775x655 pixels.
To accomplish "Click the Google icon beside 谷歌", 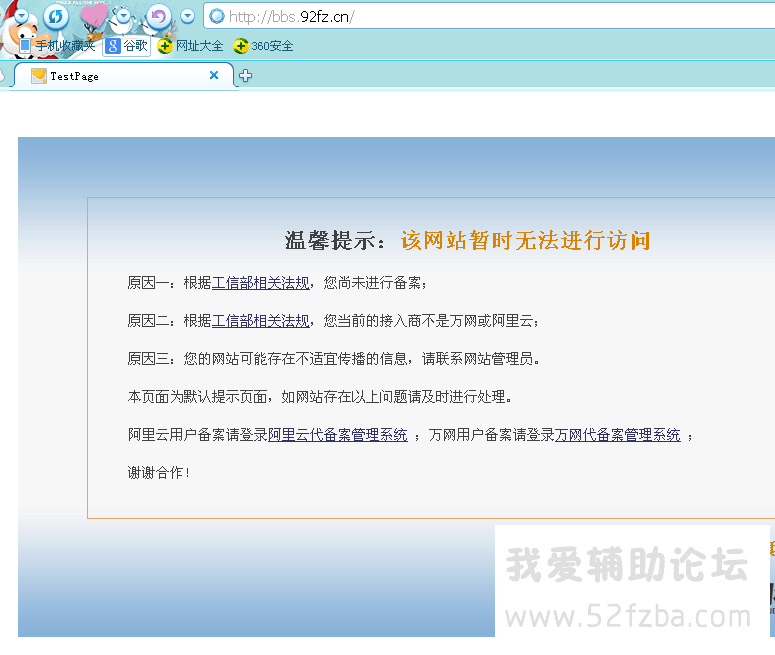I will tap(113, 46).
